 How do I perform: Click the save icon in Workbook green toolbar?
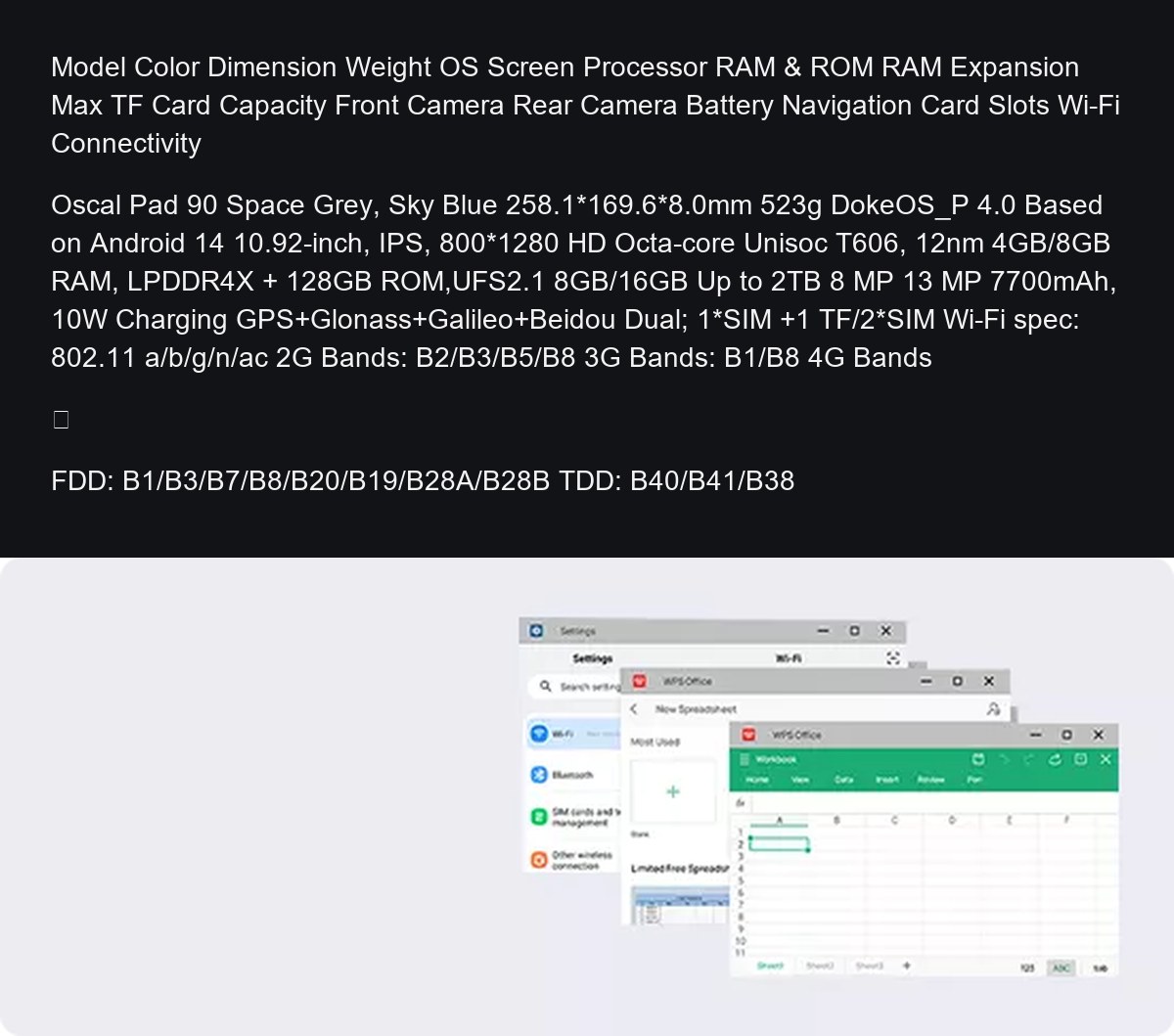pyautogui.click(x=977, y=759)
